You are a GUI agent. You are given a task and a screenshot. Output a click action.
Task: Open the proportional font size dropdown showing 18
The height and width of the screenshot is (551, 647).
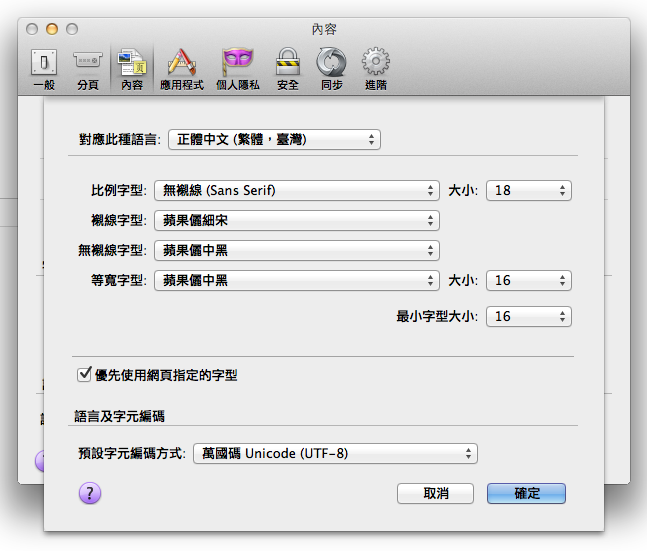click(529, 190)
